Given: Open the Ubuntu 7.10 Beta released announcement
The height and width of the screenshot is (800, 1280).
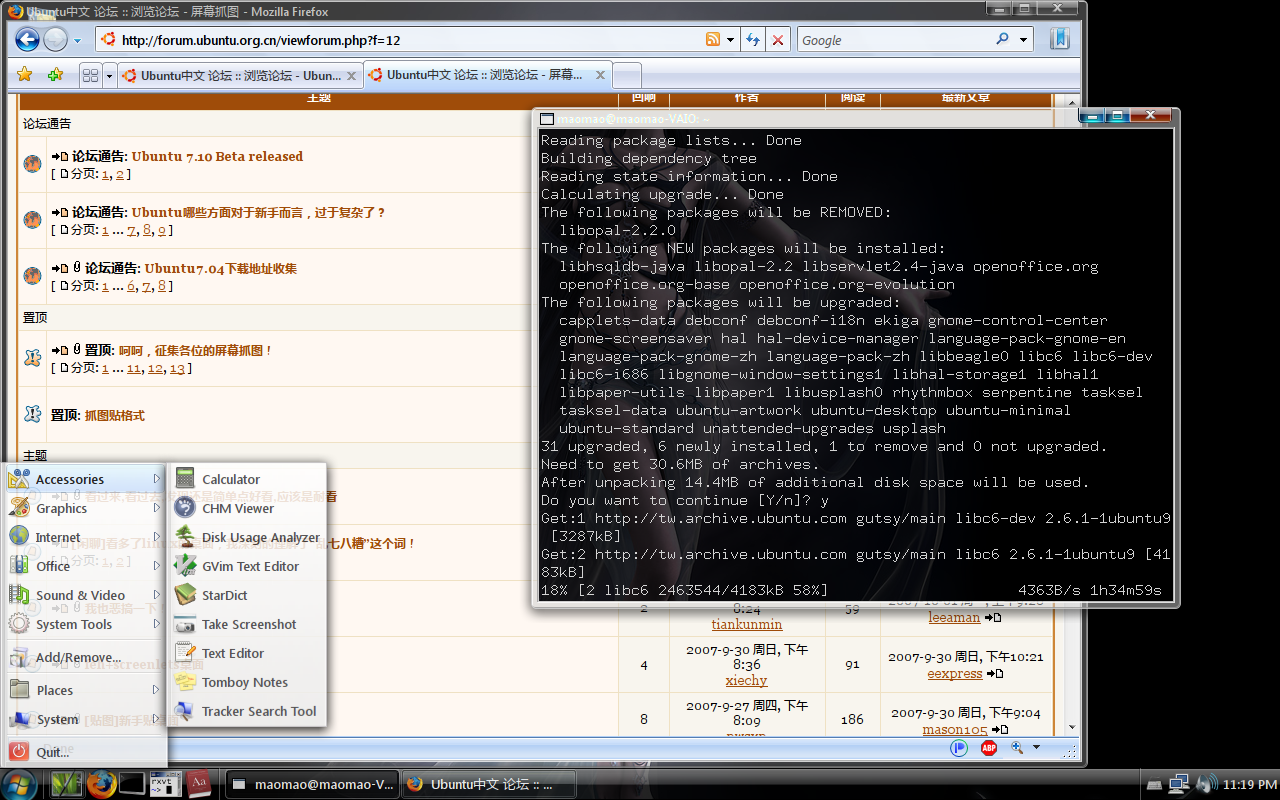Looking at the screenshot, I should [x=217, y=156].
